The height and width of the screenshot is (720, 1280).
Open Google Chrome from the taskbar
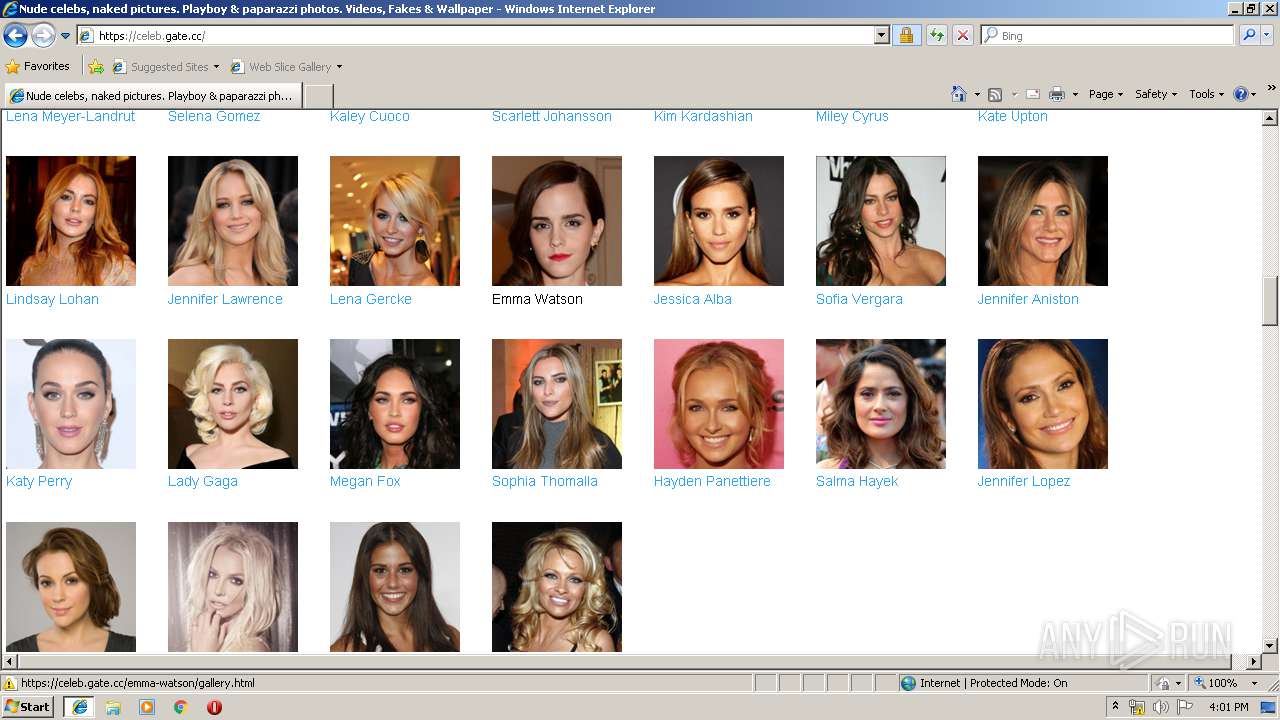pos(180,707)
